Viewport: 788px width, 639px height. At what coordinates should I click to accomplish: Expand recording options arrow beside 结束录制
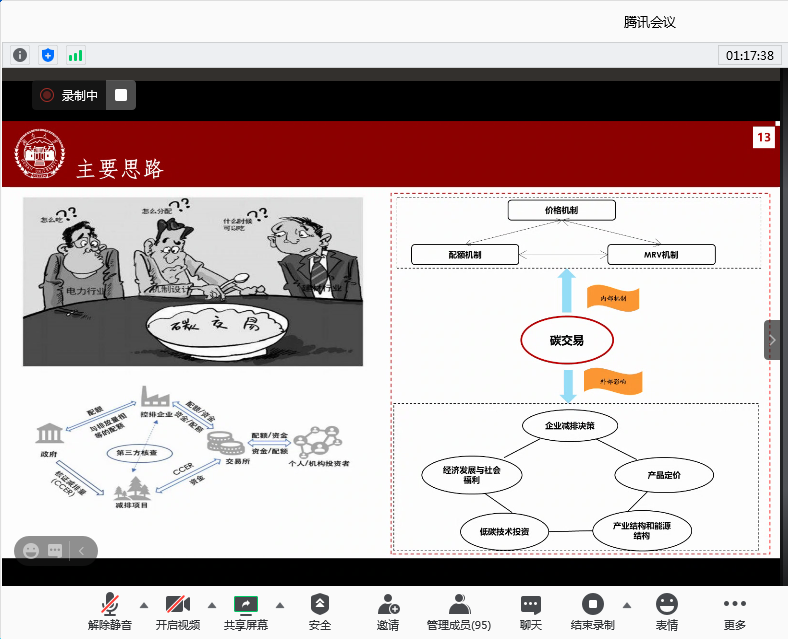[627, 605]
